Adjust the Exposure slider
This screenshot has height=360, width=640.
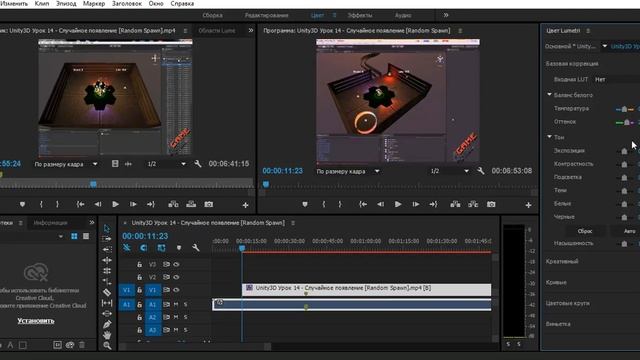click(624, 151)
